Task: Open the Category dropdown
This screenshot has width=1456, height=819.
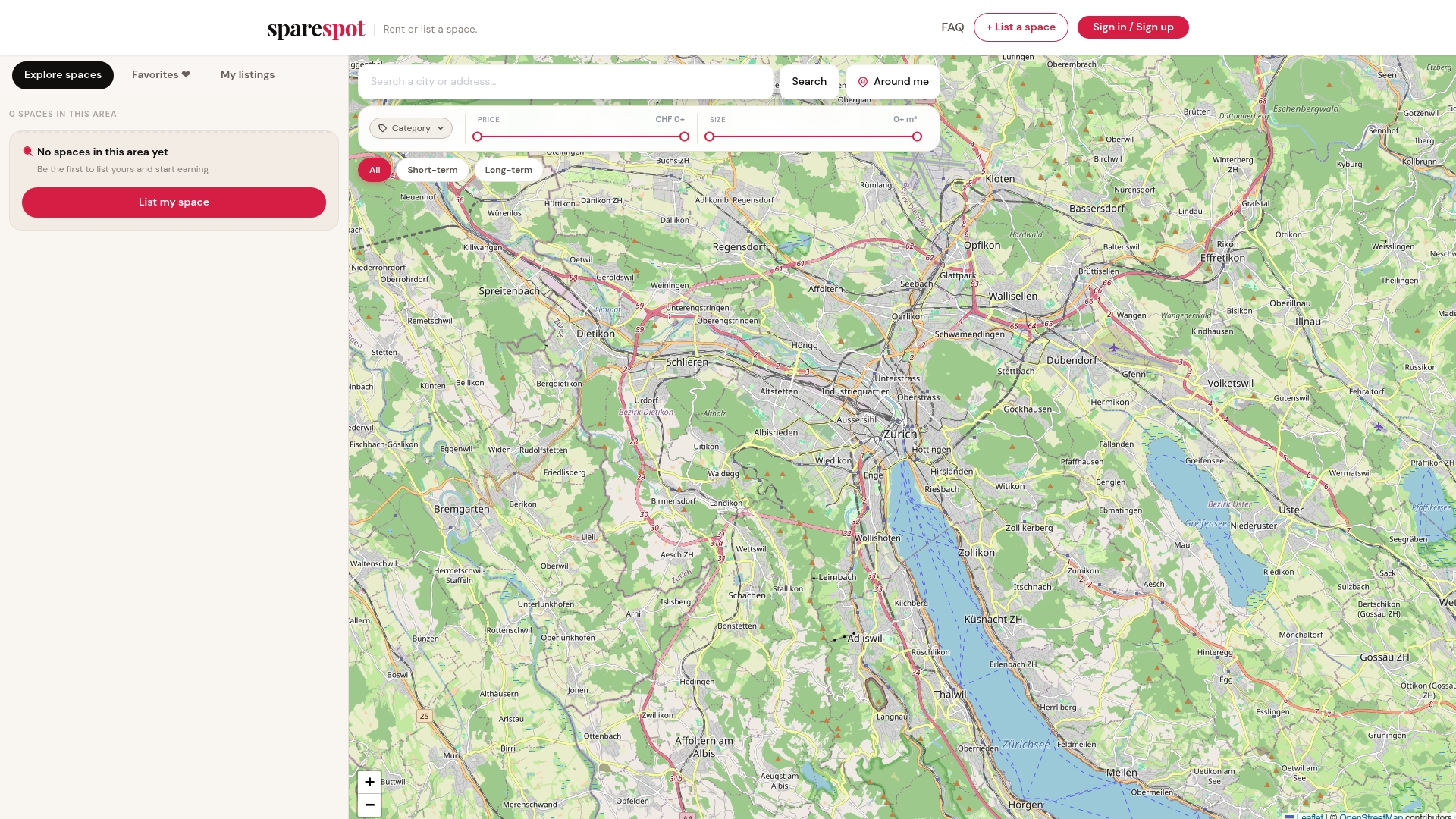Action: pyautogui.click(x=411, y=128)
